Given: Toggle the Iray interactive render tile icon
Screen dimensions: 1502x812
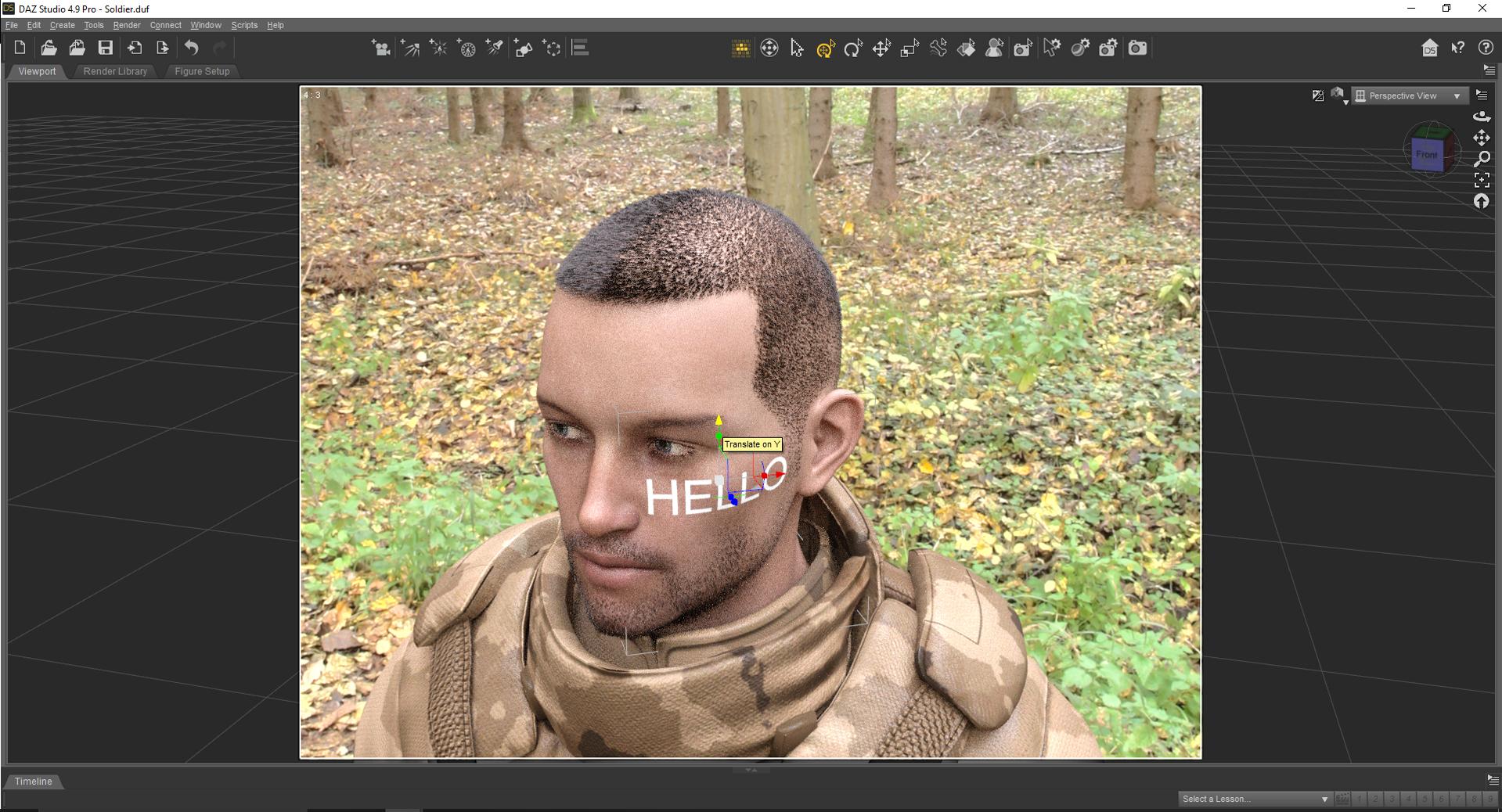Looking at the screenshot, I should [740, 49].
